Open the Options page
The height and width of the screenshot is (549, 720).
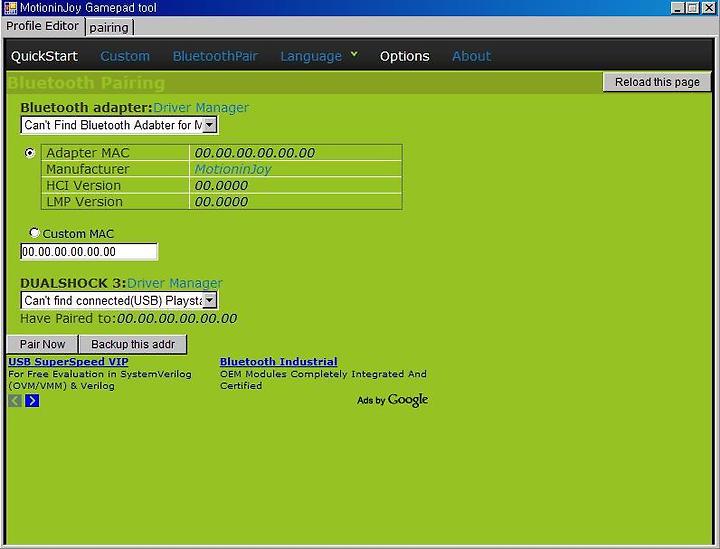click(405, 56)
